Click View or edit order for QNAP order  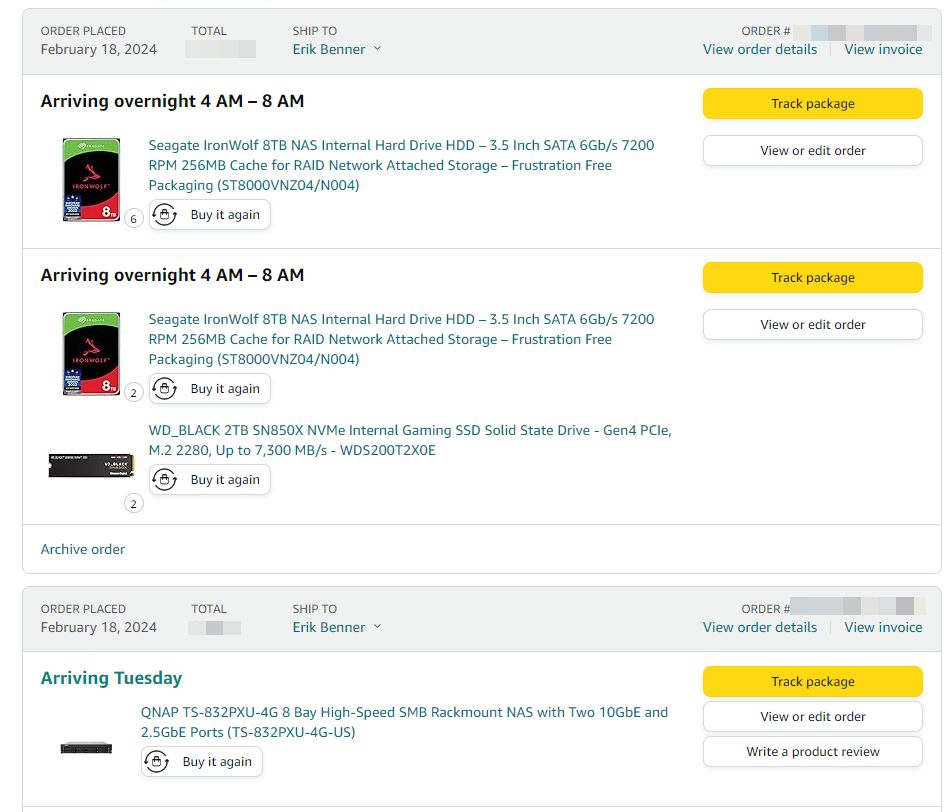[812, 716]
